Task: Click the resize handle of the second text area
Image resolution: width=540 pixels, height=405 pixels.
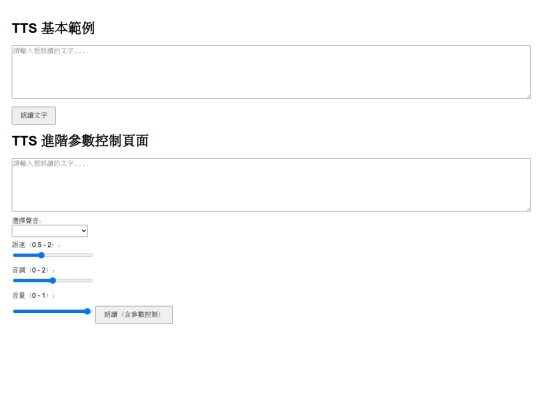Action: pos(528,209)
